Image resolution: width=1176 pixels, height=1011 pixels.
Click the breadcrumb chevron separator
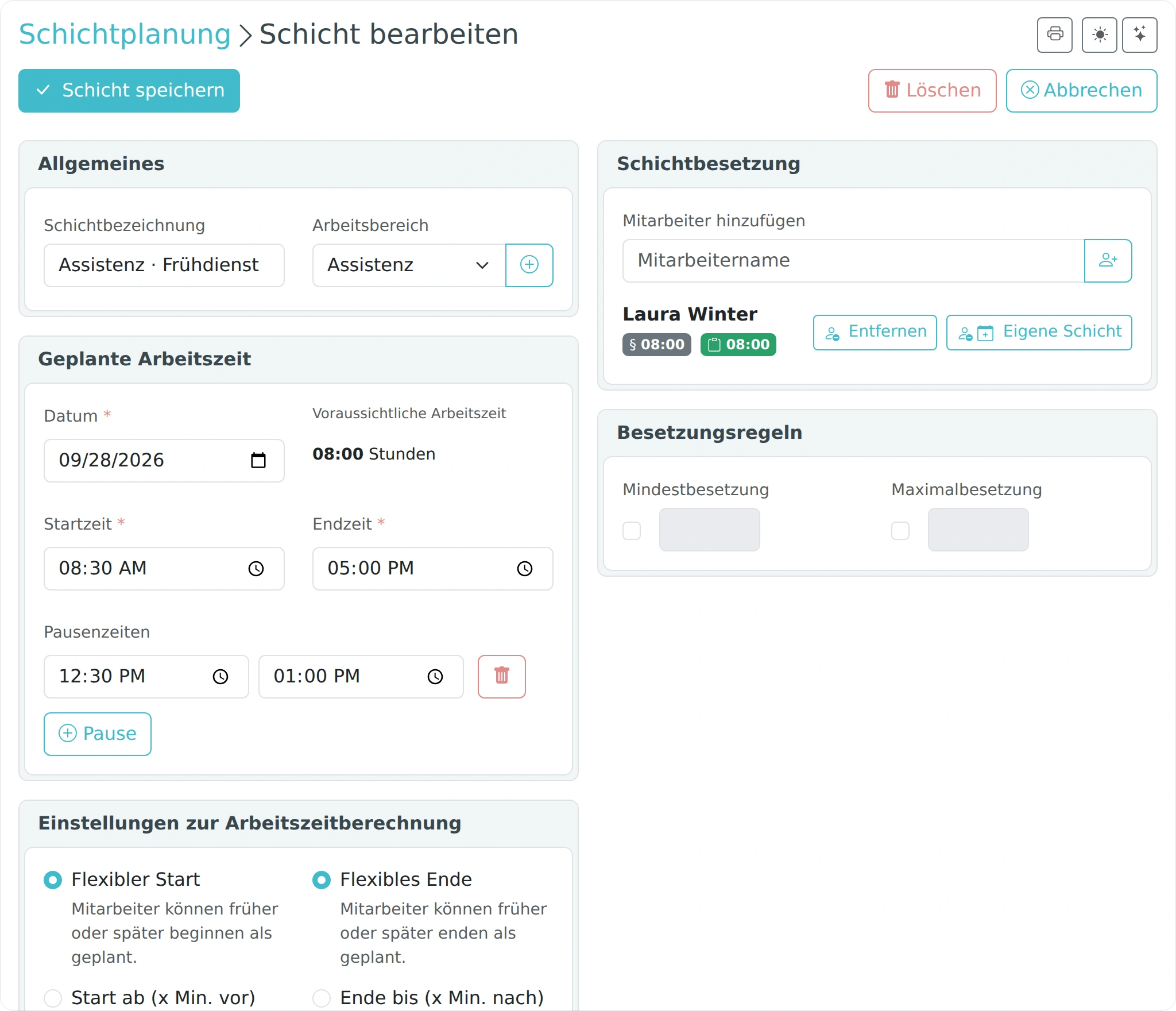[245, 35]
